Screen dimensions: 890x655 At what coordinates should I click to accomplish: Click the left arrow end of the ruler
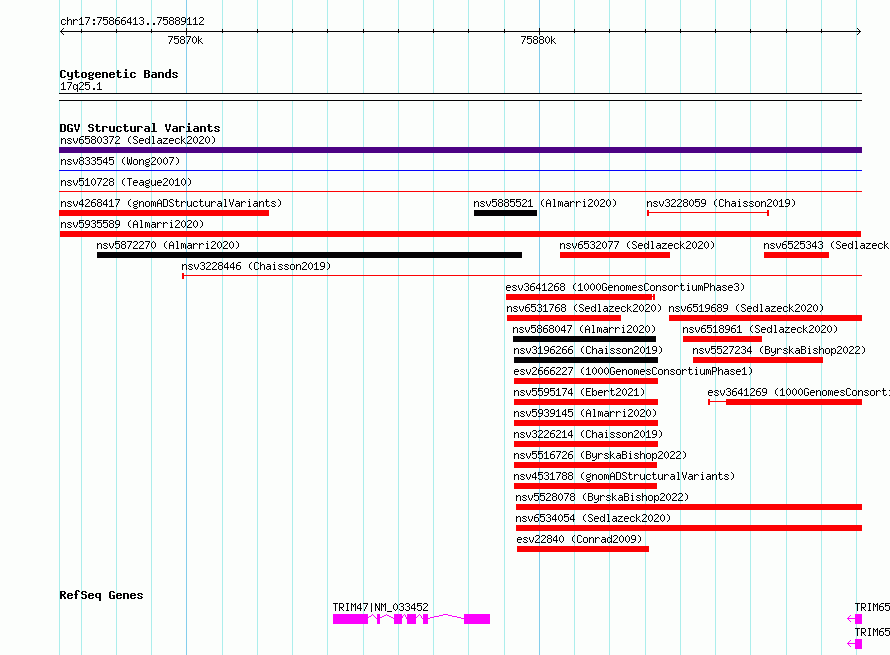point(62,31)
